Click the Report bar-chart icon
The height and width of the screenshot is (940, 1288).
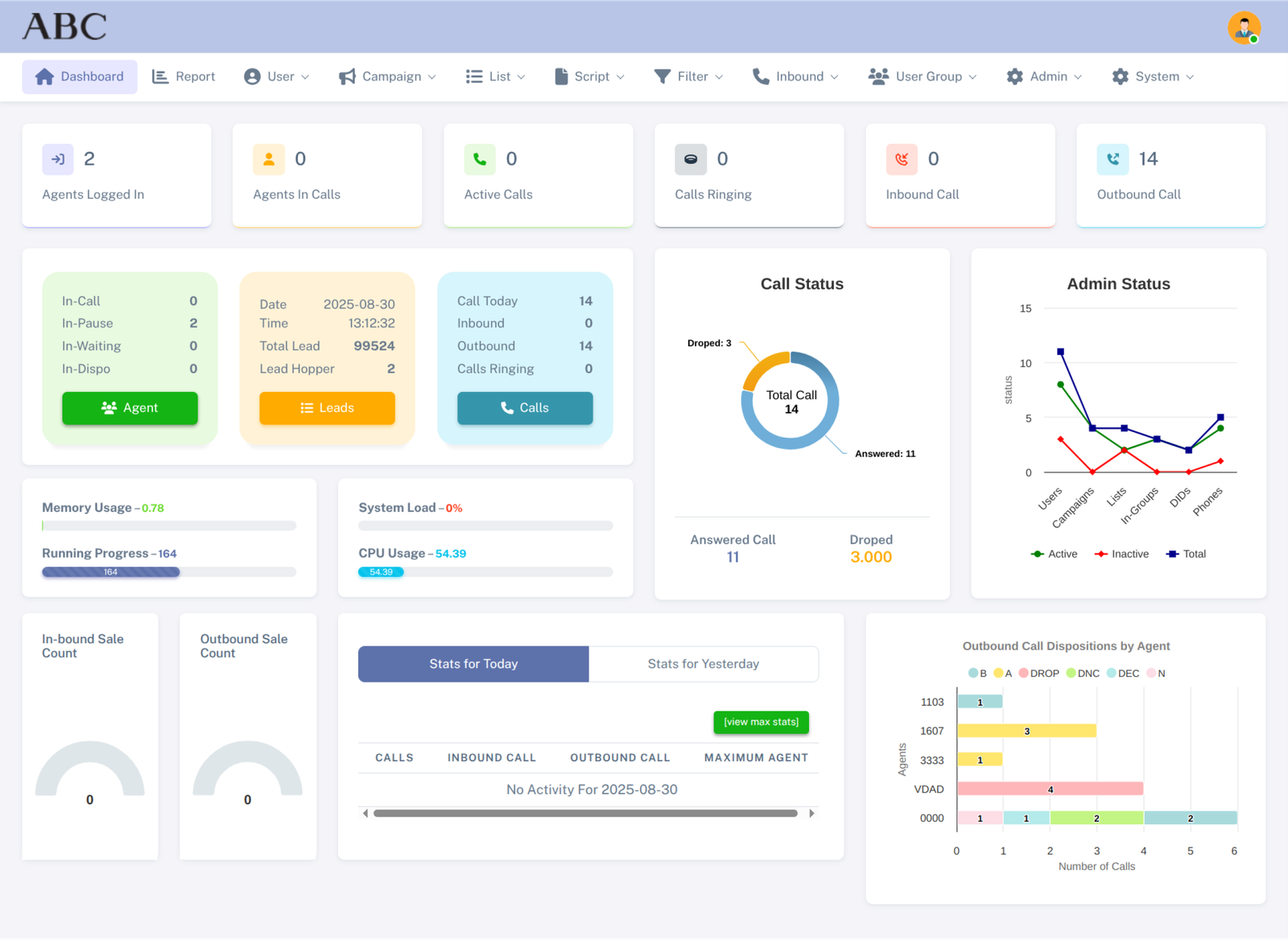(x=161, y=76)
